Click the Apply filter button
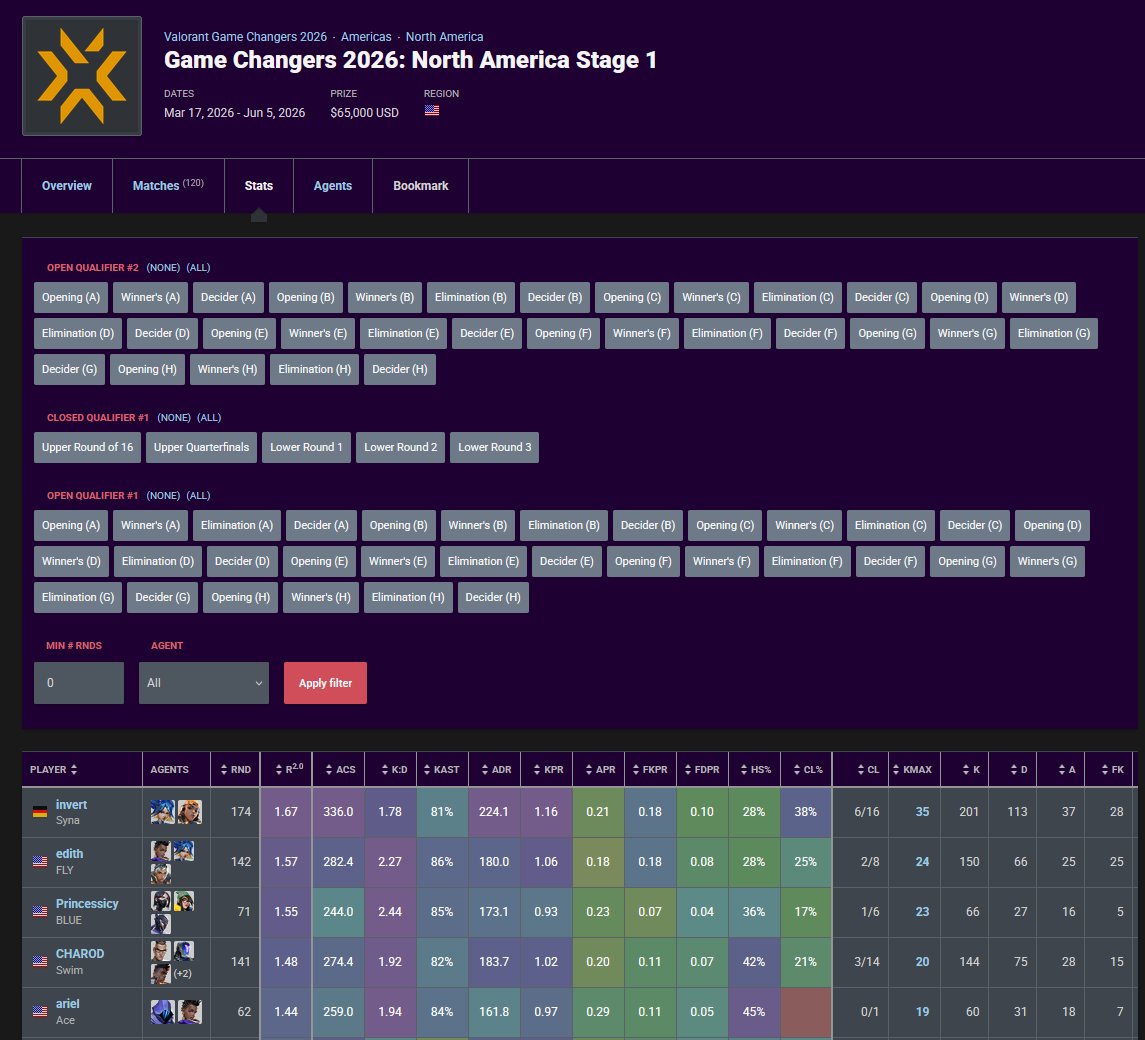The height and width of the screenshot is (1040, 1145). pyautogui.click(x=325, y=683)
